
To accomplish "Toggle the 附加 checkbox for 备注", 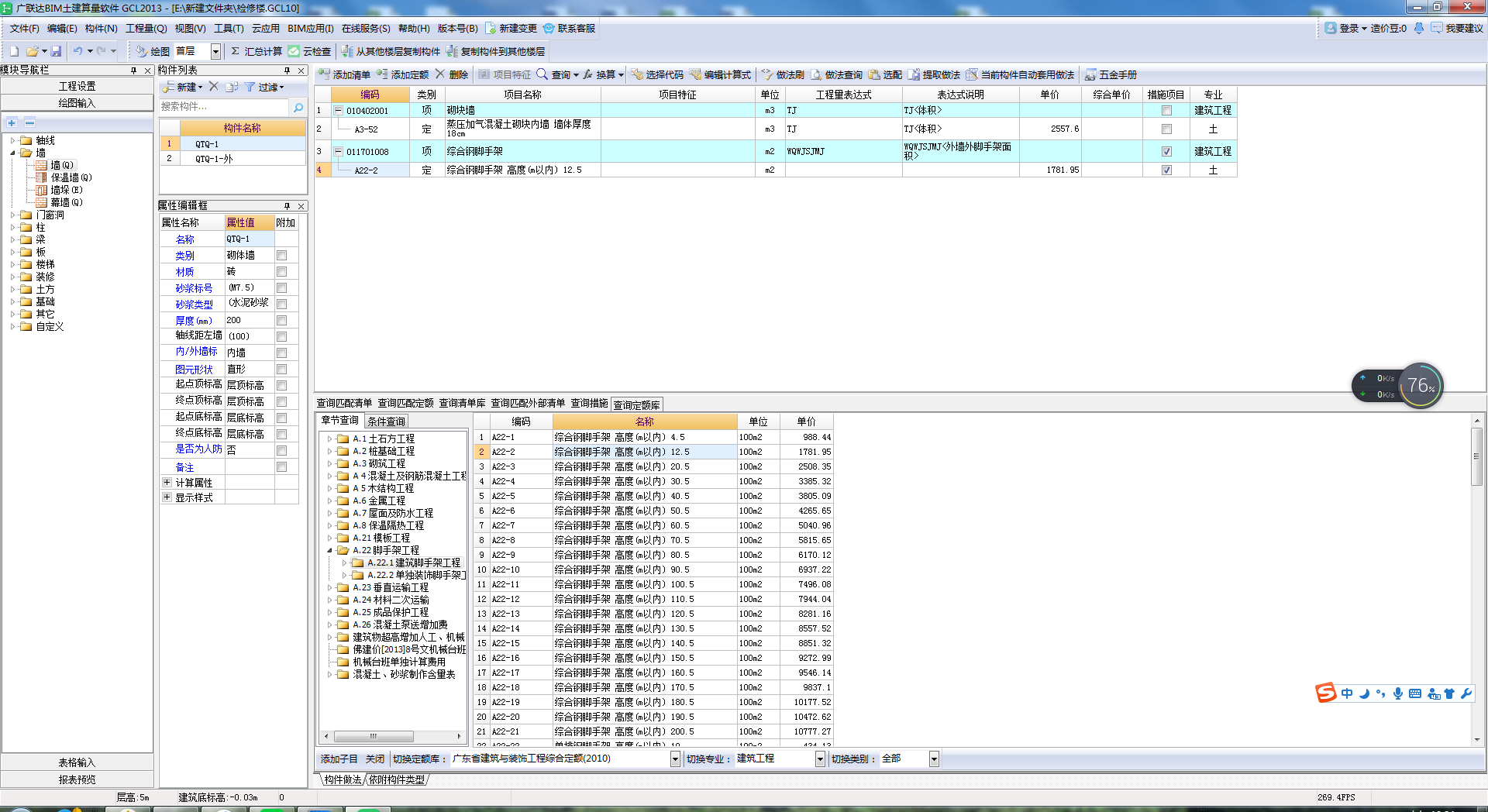I will 282,466.
